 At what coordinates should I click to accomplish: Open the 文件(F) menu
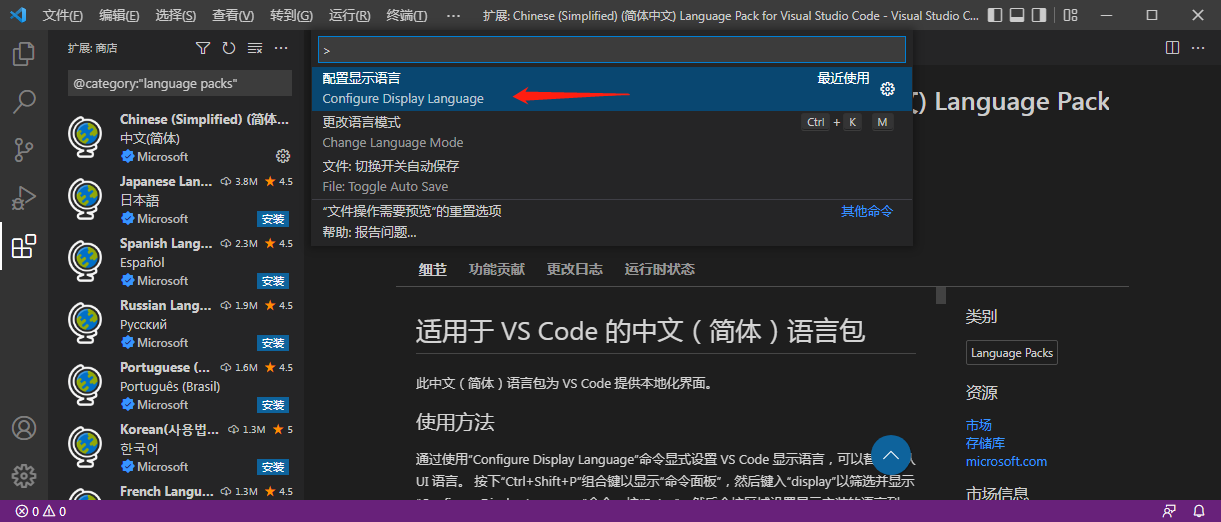pos(63,16)
